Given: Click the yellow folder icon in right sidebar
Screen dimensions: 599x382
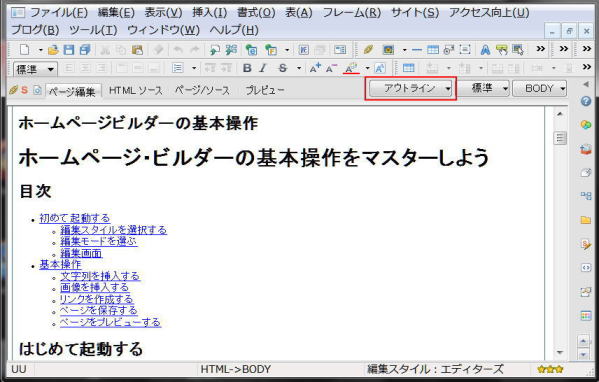Looking at the screenshot, I should [586, 220].
